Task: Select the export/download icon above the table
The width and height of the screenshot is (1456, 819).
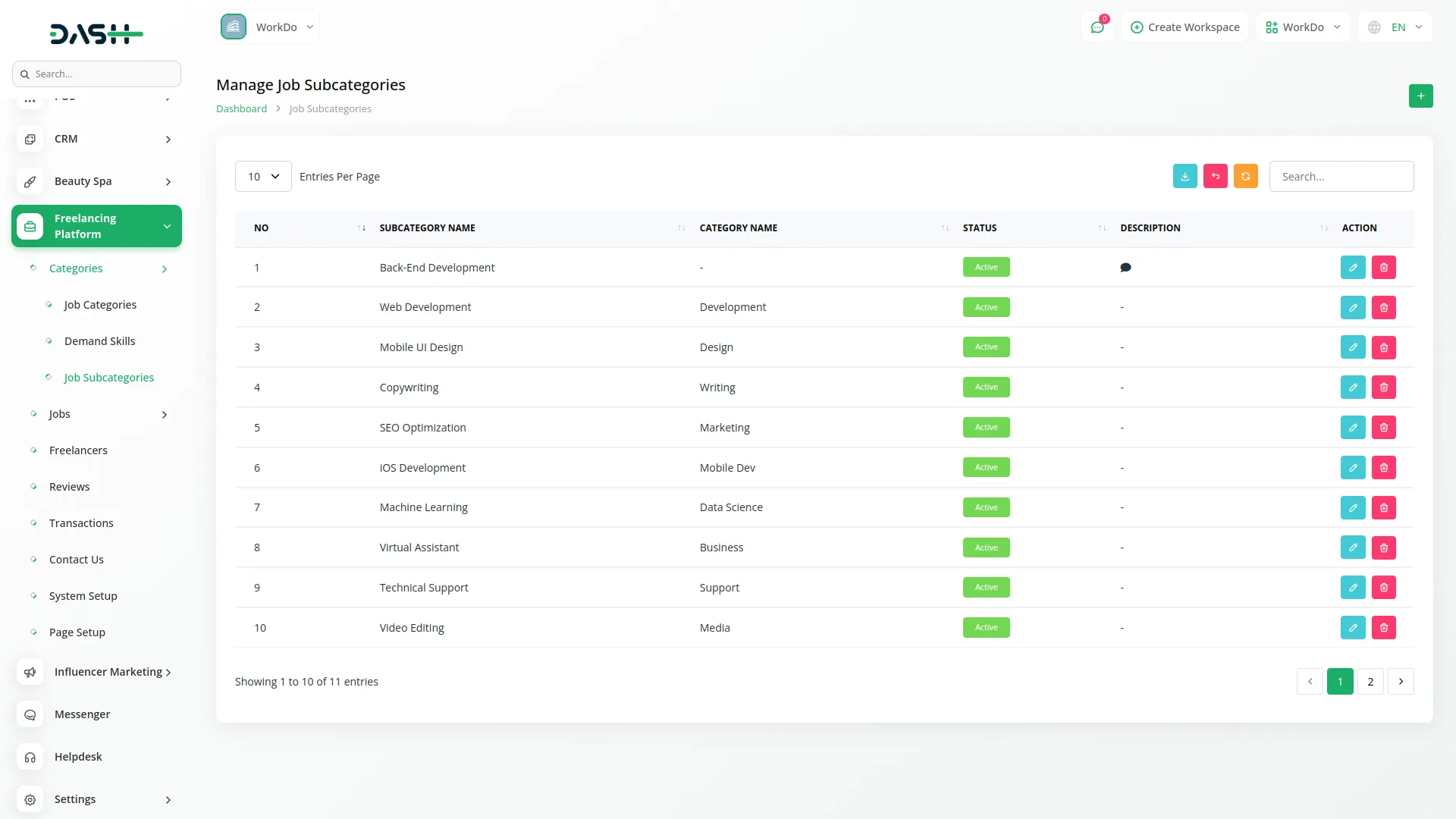Action: [x=1185, y=176]
